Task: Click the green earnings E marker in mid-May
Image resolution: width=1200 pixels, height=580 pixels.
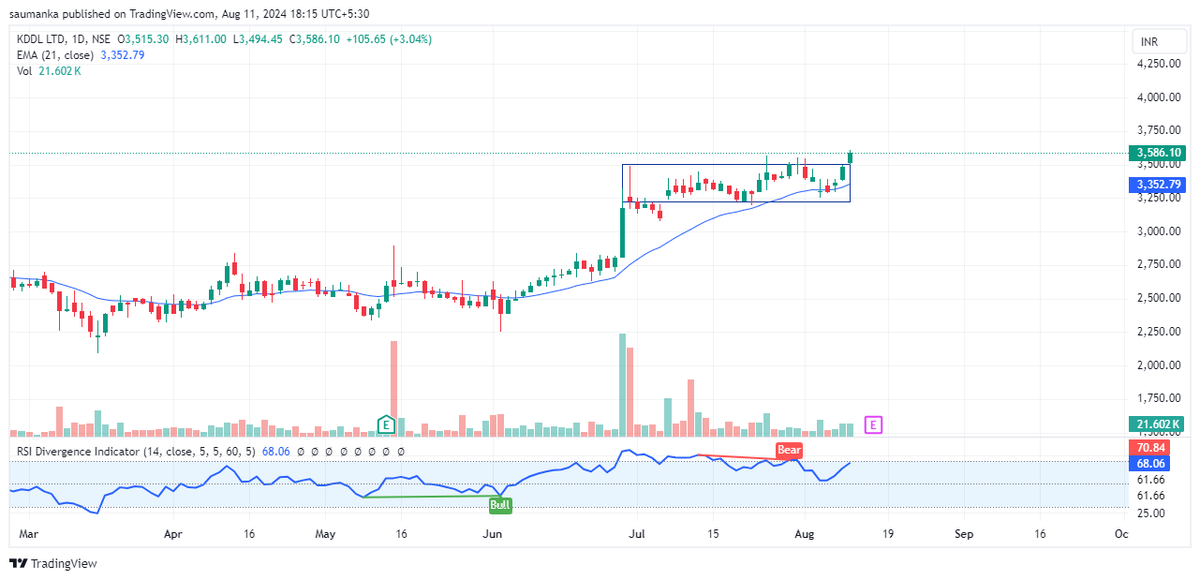Action: click(385, 425)
